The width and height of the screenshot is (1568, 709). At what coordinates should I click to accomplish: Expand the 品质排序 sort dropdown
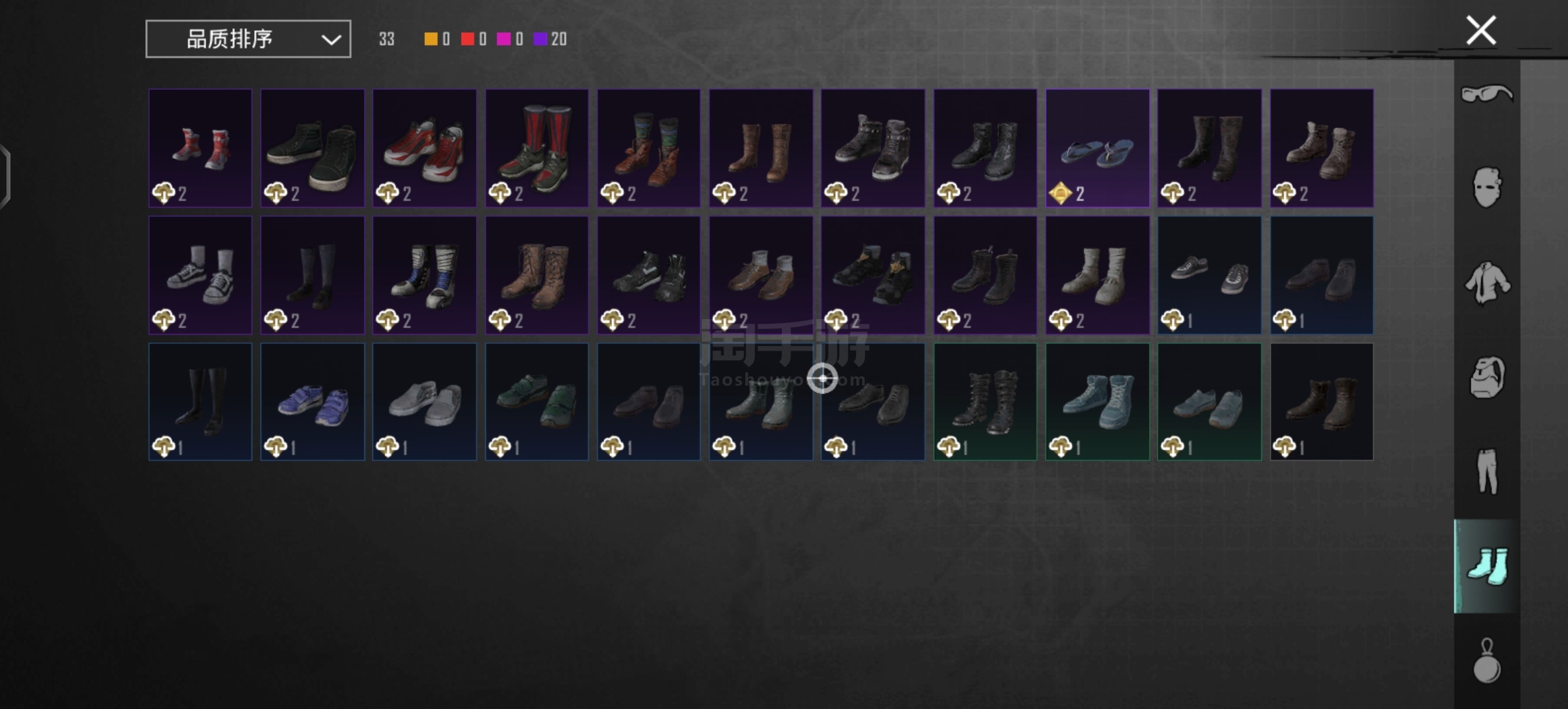click(248, 39)
